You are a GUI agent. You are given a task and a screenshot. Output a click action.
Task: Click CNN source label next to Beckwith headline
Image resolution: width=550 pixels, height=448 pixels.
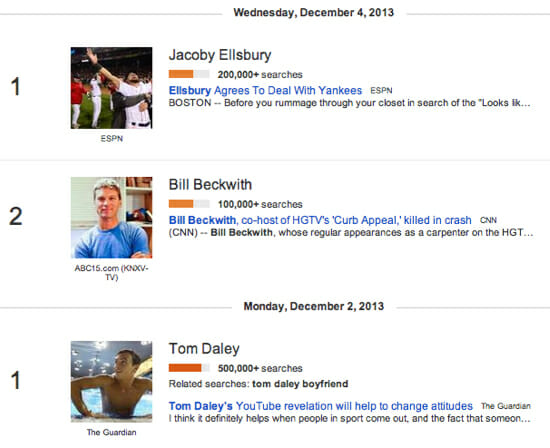488,220
